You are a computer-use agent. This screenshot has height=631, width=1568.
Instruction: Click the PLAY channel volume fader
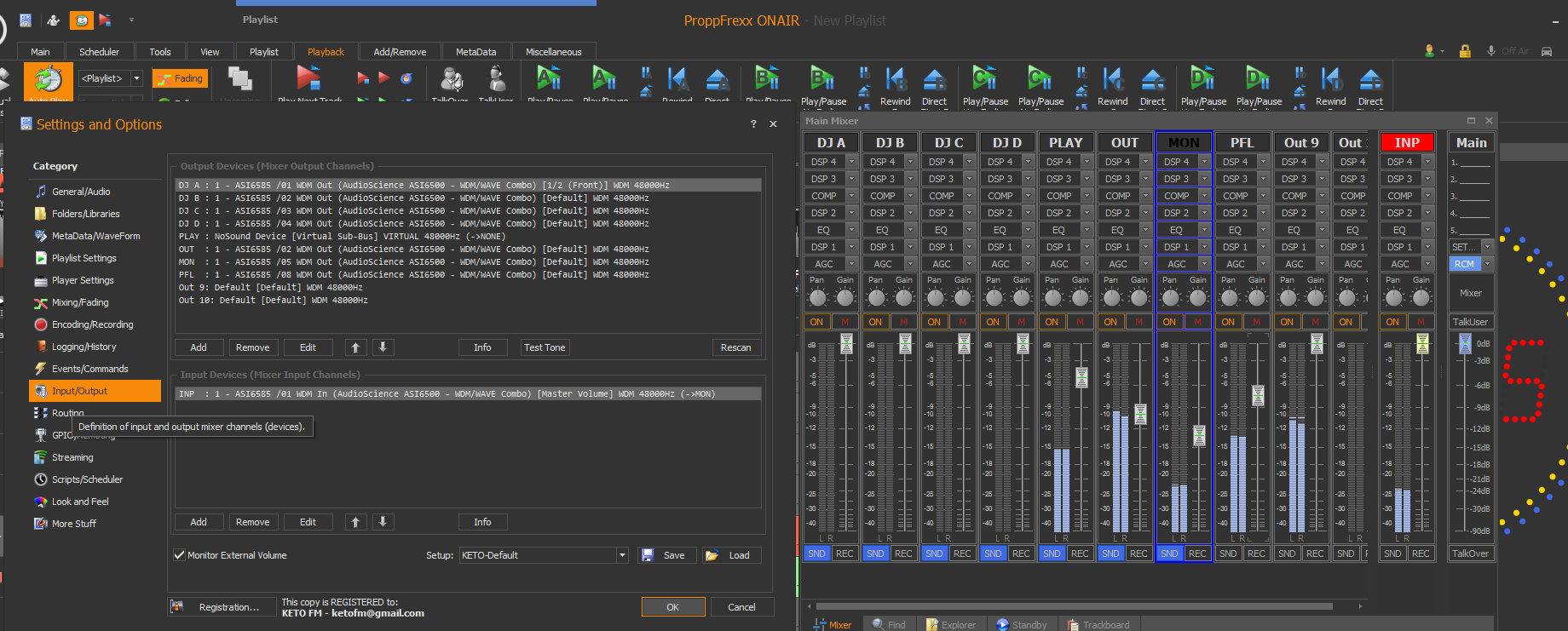[x=1081, y=377]
